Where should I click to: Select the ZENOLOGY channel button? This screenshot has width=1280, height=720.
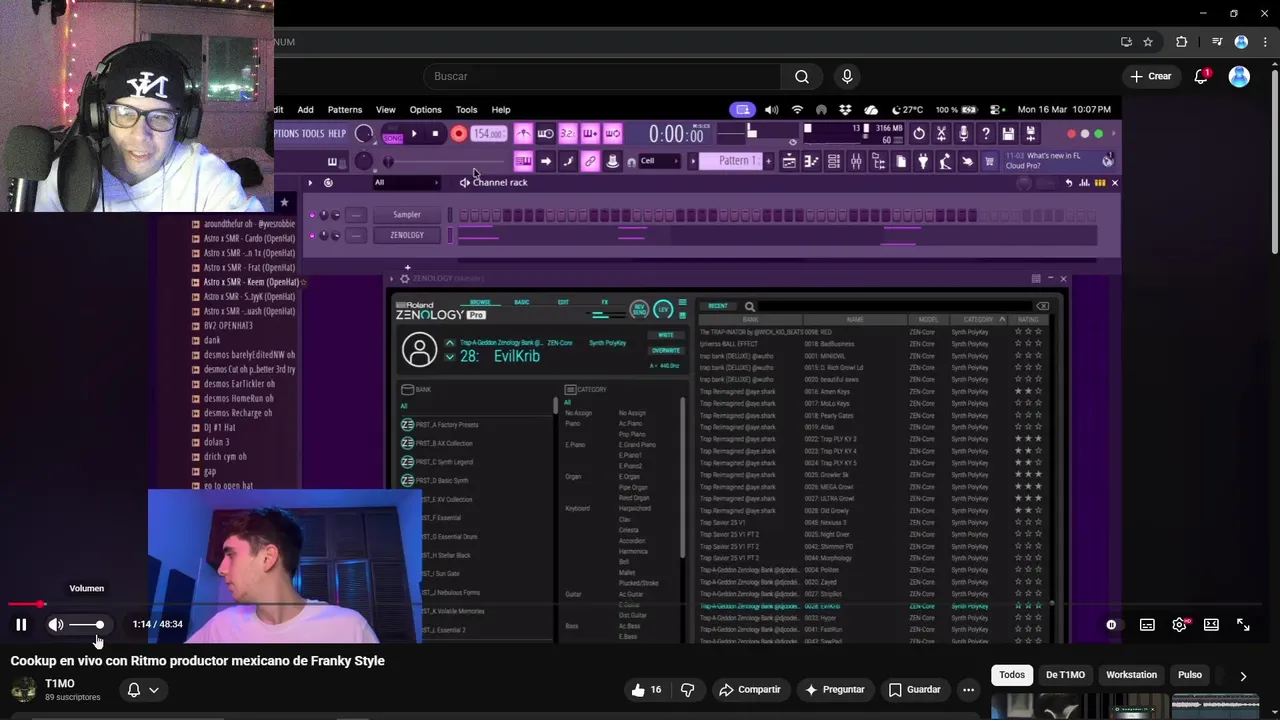pyautogui.click(x=407, y=236)
